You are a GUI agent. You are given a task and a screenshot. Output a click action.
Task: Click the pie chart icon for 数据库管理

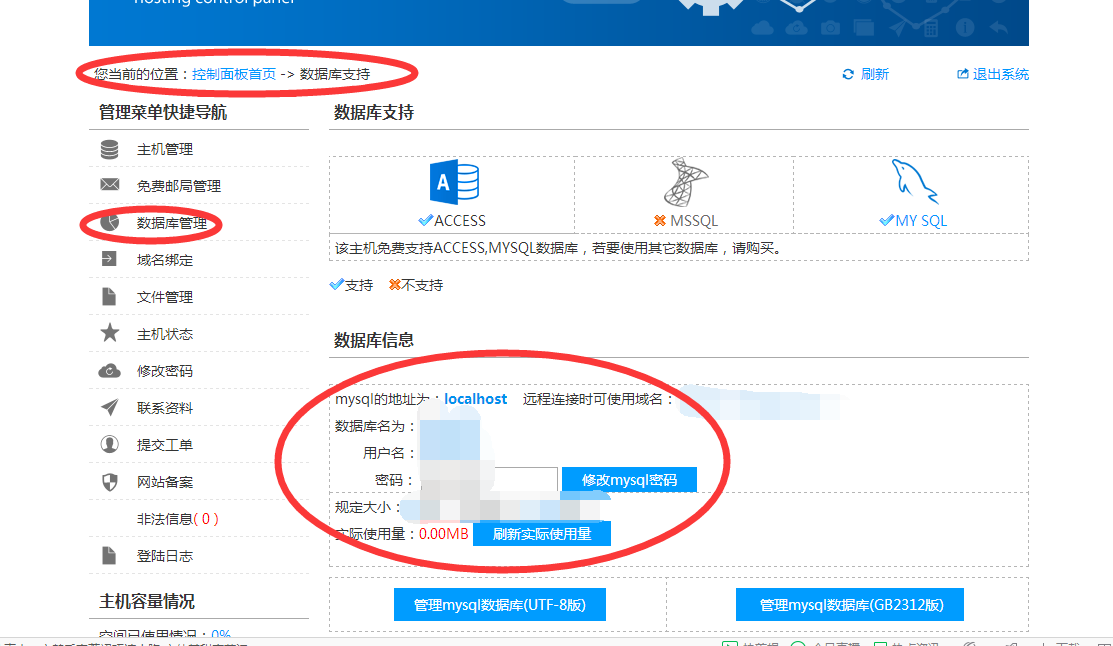point(109,223)
